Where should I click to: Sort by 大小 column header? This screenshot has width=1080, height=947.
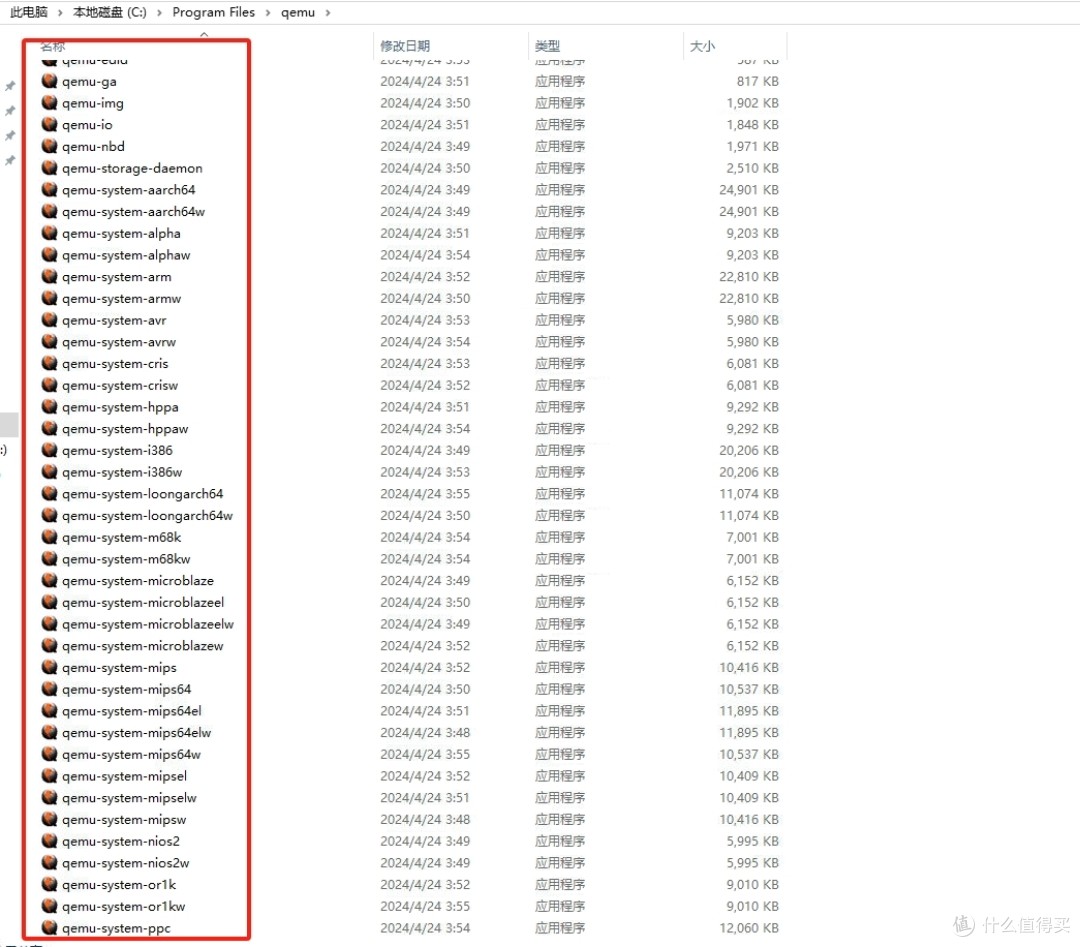pos(703,45)
